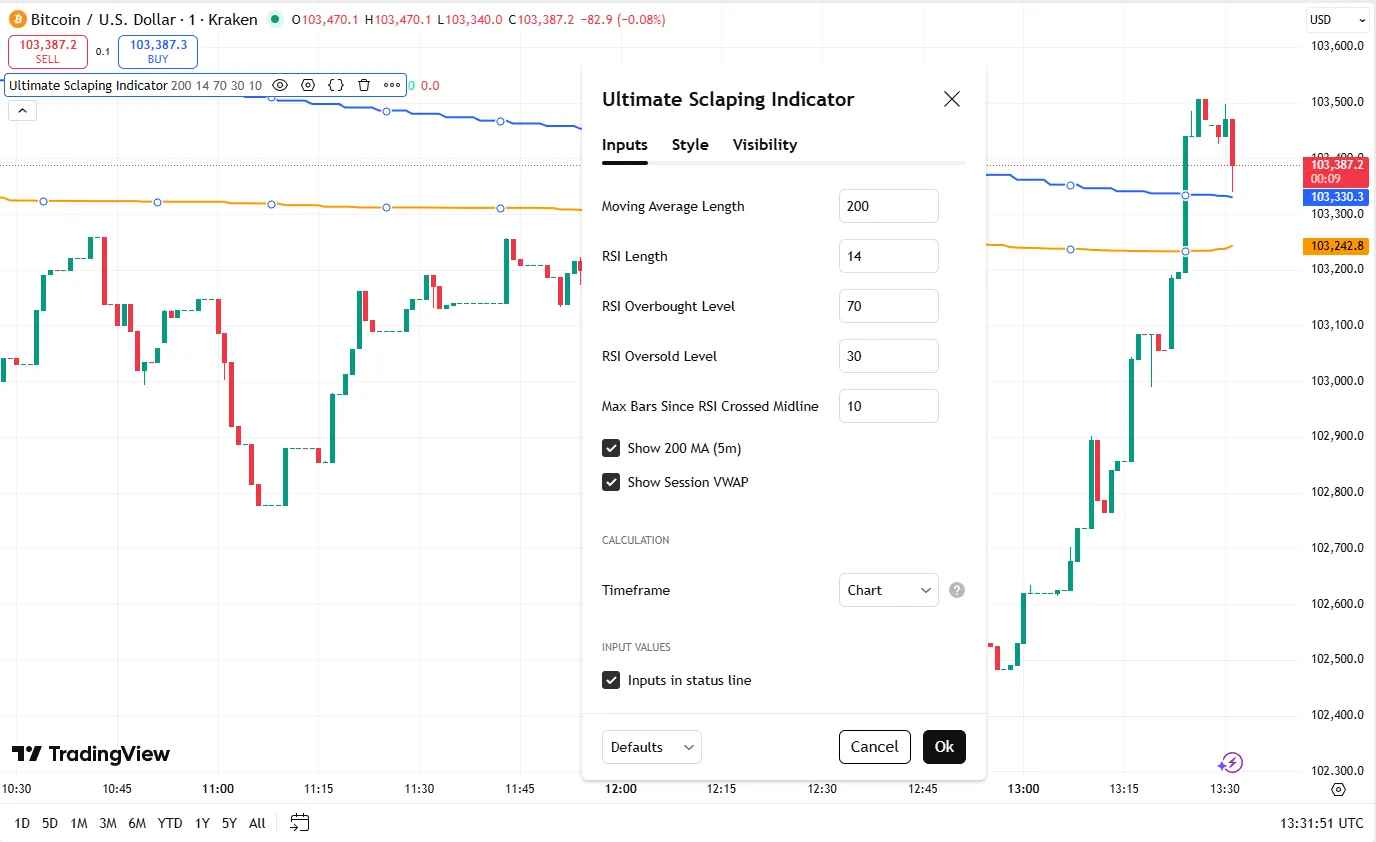Viewport: 1376px width, 842px height.
Task: Click the Timeframe help question mark icon
Action: [957, 590]
